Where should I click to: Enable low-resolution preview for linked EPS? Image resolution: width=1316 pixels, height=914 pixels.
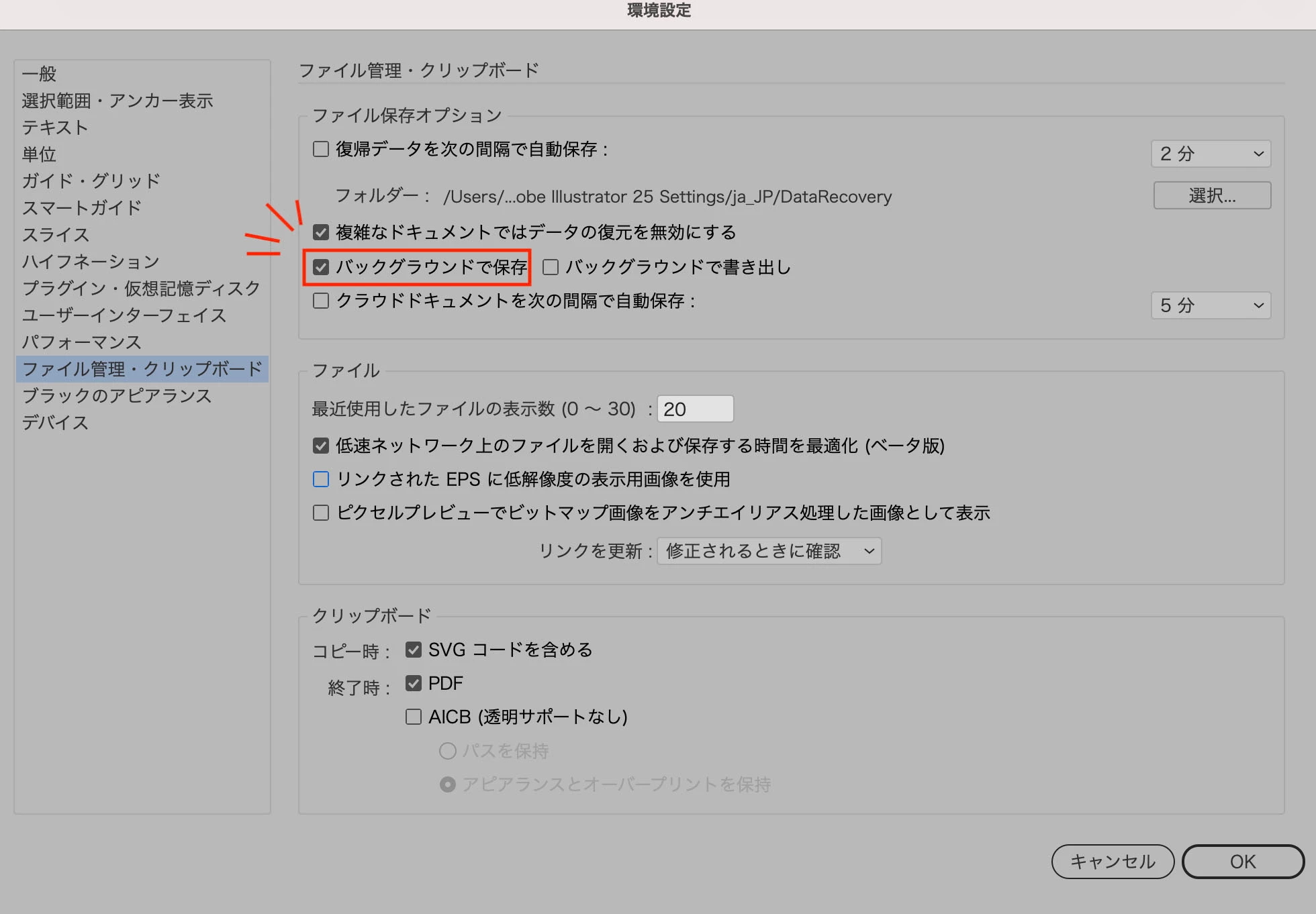tap(321, 479)
